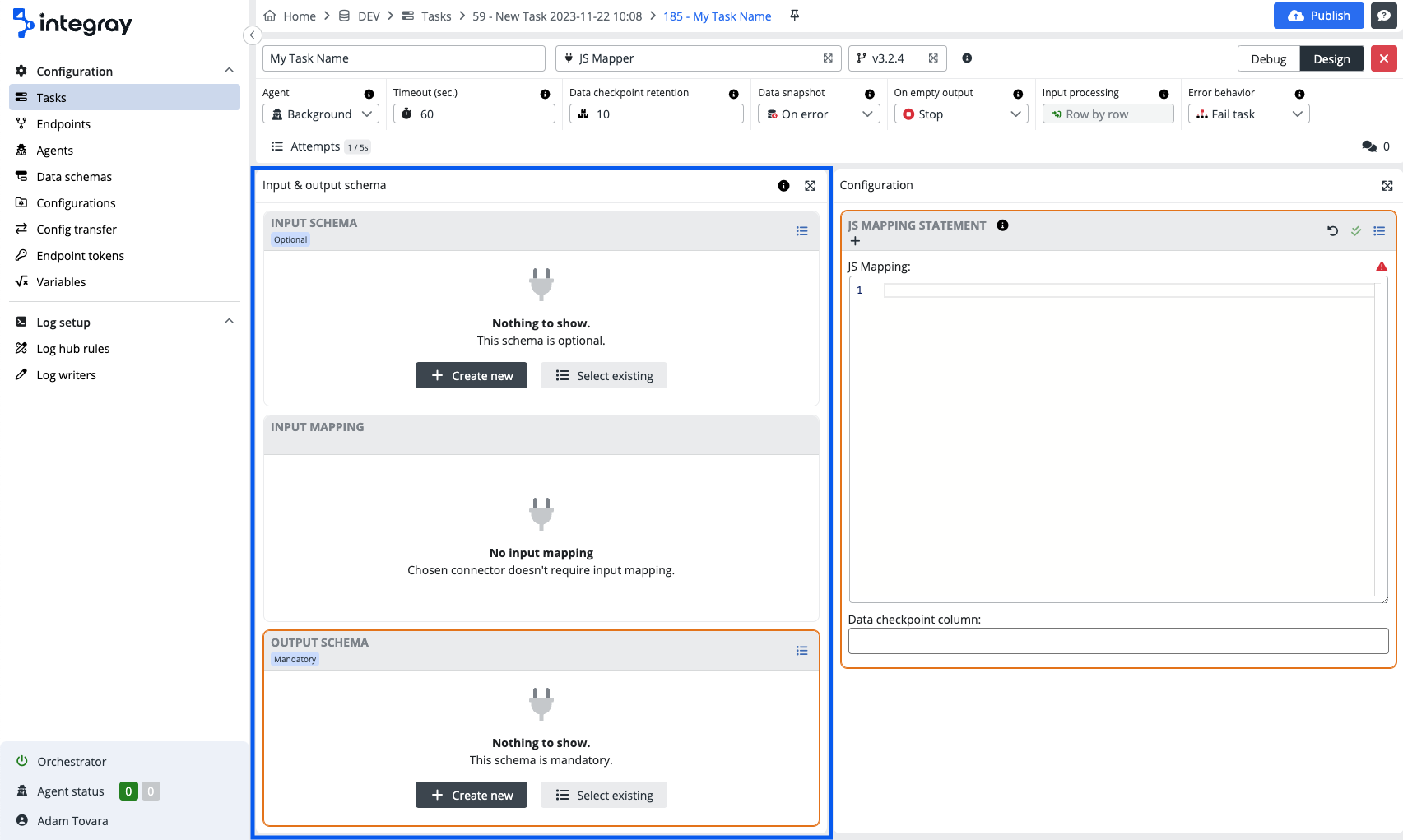Open the chat feedback icon beside Publish

(1383, 16)
